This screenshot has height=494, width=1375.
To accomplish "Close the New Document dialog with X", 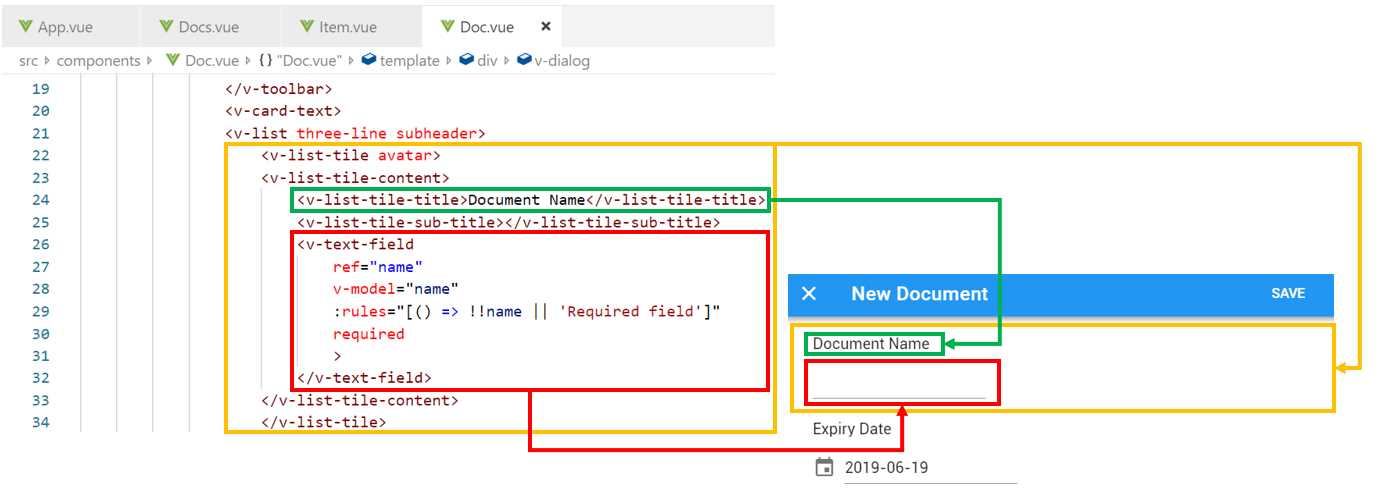I will (x=809, y=293).
